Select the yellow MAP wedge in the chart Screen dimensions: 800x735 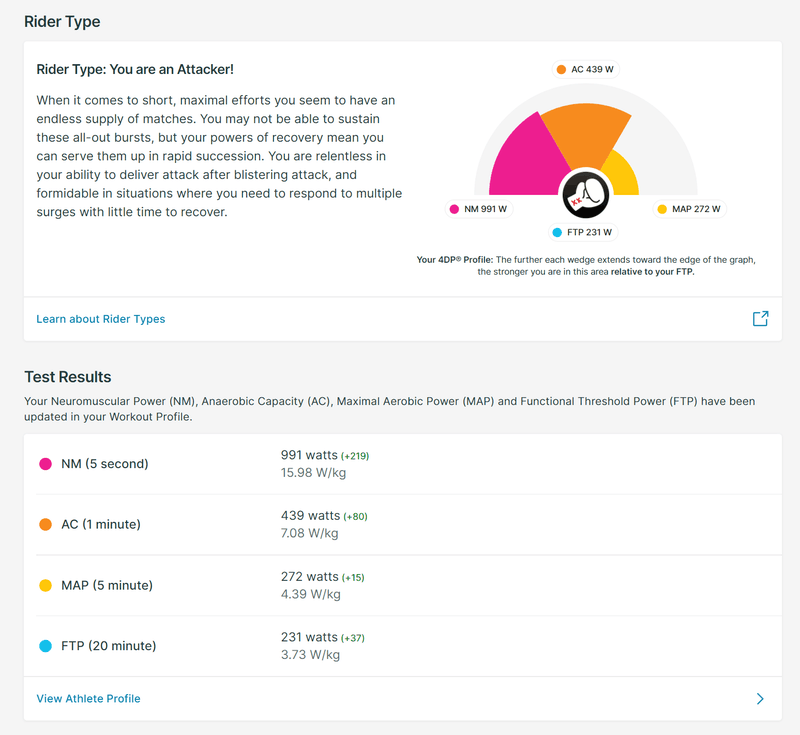point(622,175)
